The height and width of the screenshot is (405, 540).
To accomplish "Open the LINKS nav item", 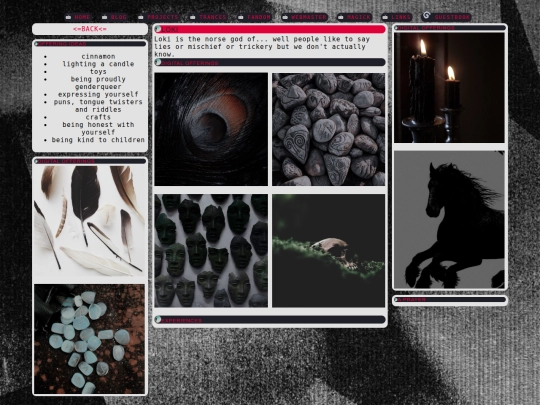I will tap(401, 17).
